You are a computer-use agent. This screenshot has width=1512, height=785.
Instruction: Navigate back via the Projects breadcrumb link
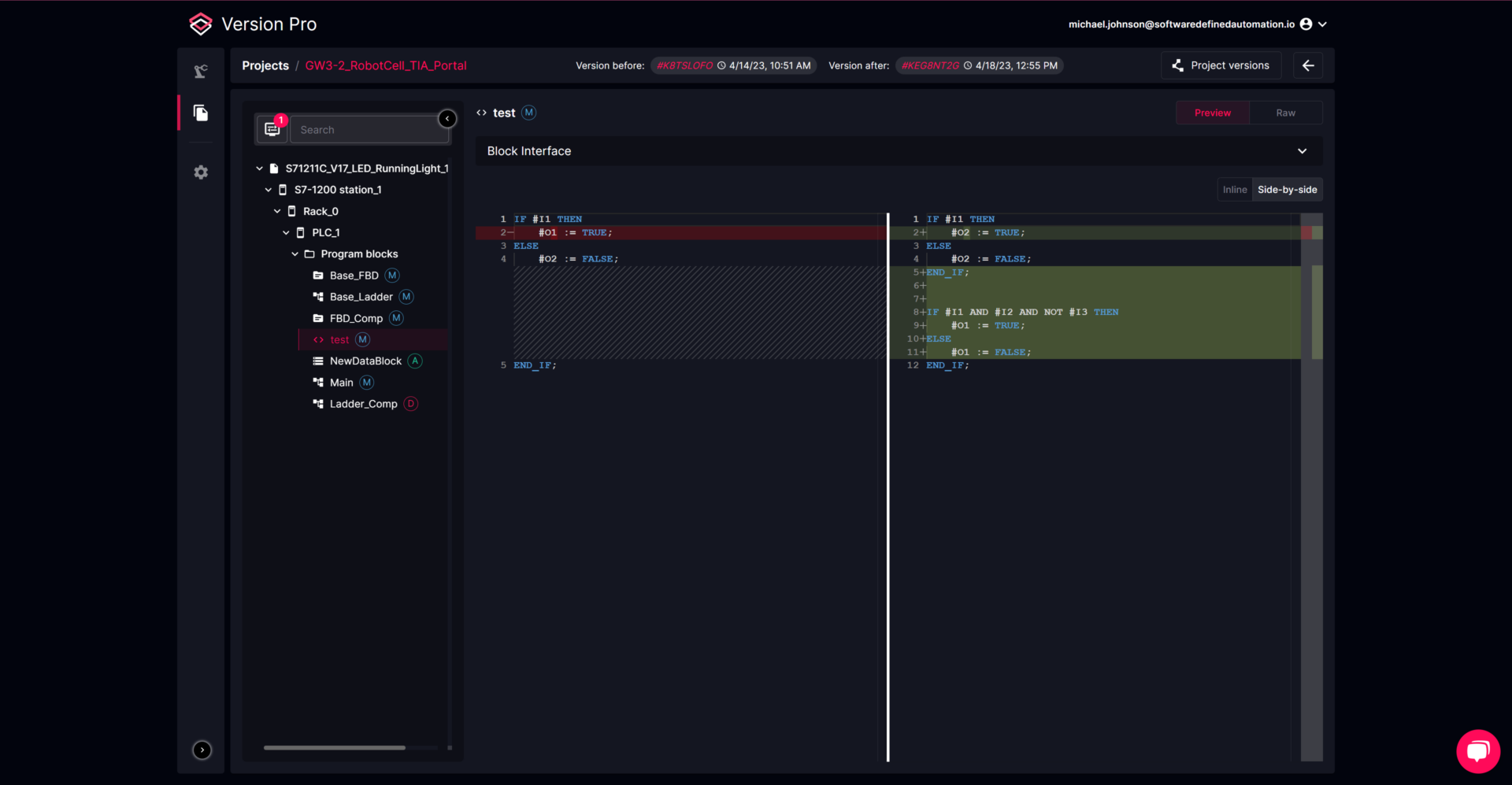coord(265,65)
